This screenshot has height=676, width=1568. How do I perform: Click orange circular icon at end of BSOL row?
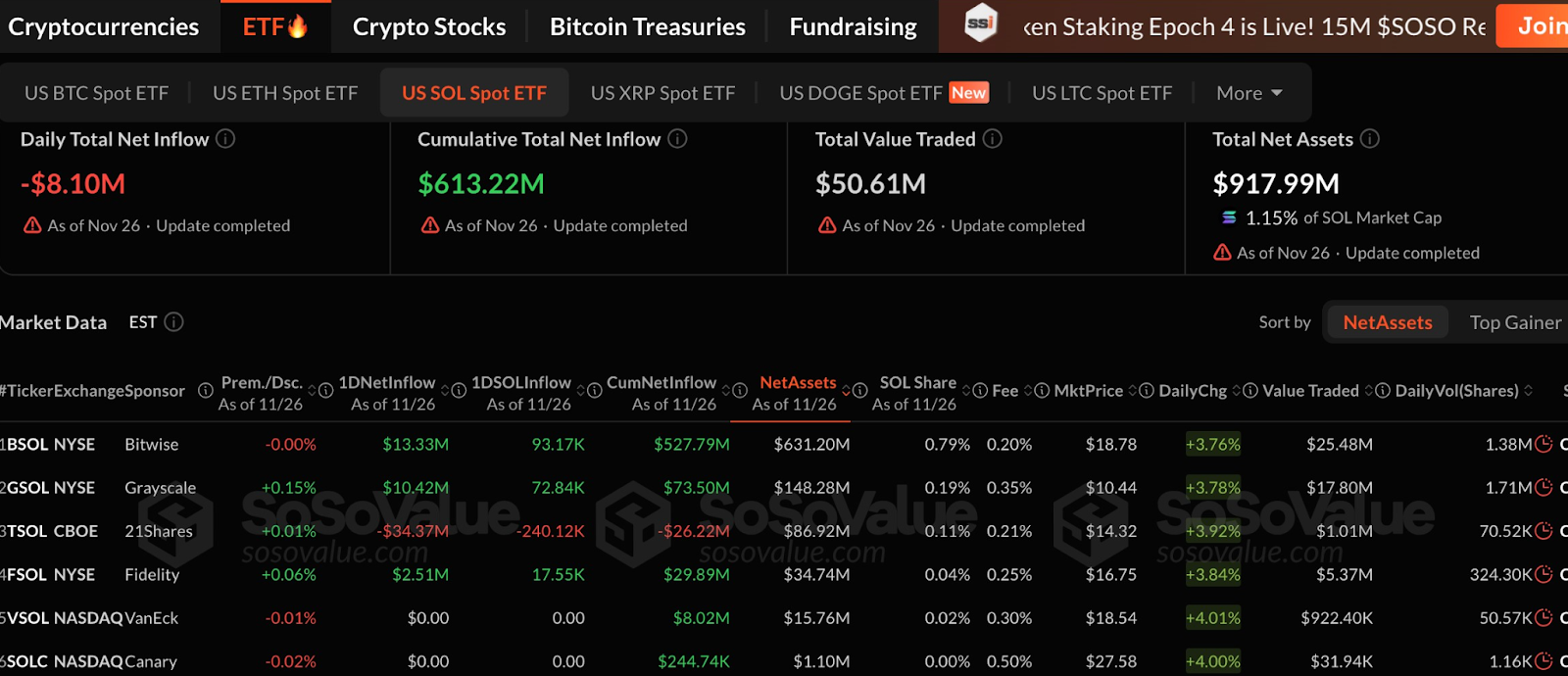tap(1543, 444)
